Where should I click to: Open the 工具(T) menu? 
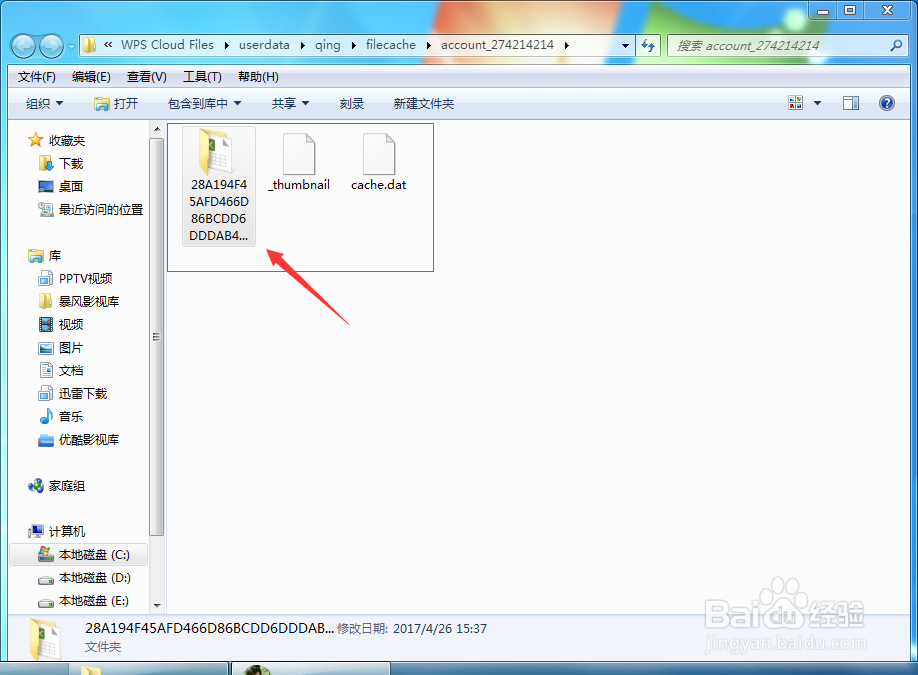tap(202, 77)
